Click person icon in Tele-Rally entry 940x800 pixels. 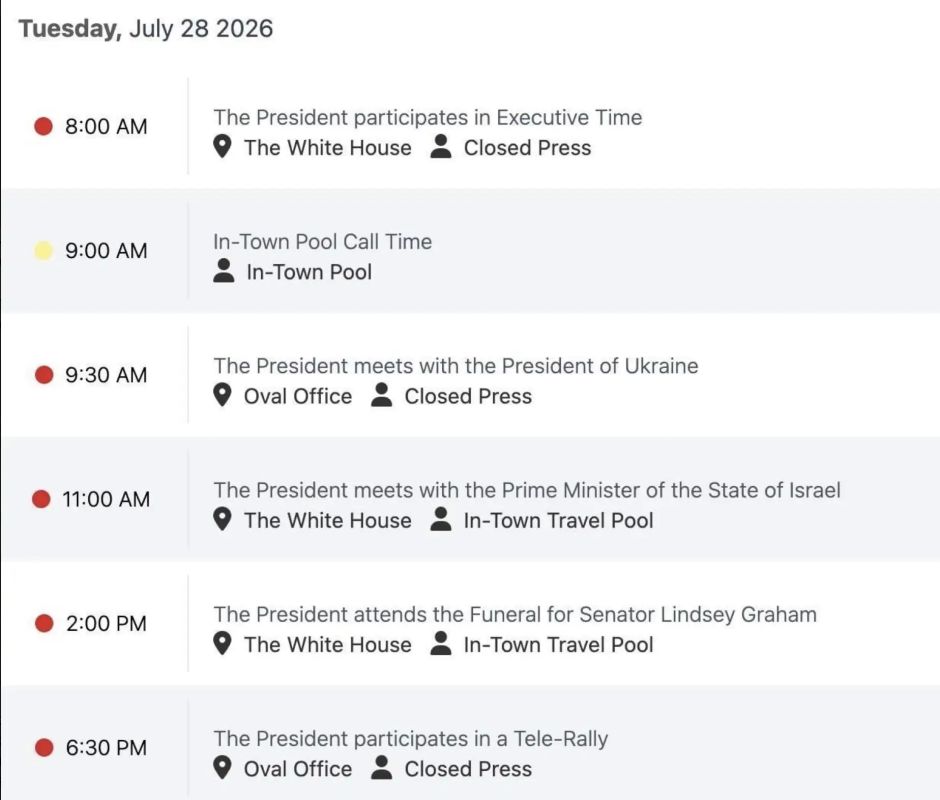(381, 768)
